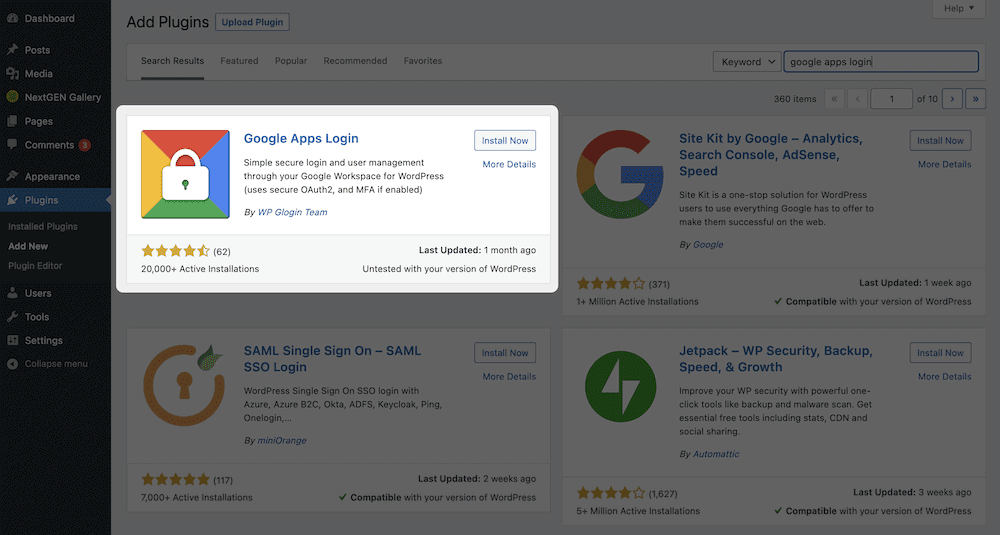
Task: Click the Site Kit star rating
Action: coord(611,284)
